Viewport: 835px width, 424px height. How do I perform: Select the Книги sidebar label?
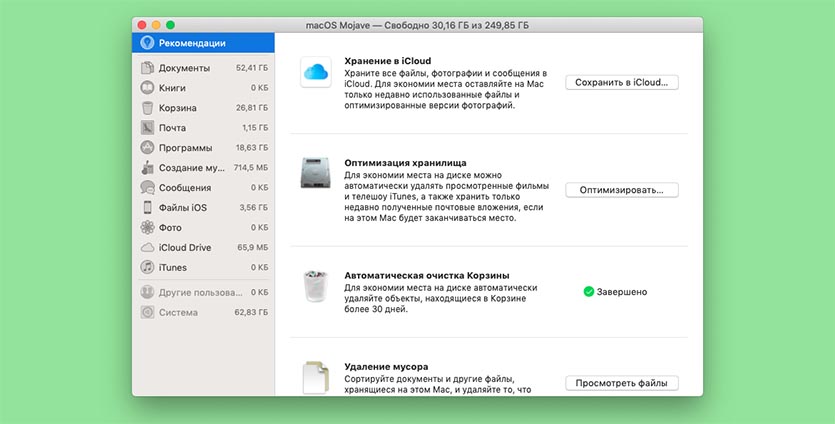coord(172,88)
